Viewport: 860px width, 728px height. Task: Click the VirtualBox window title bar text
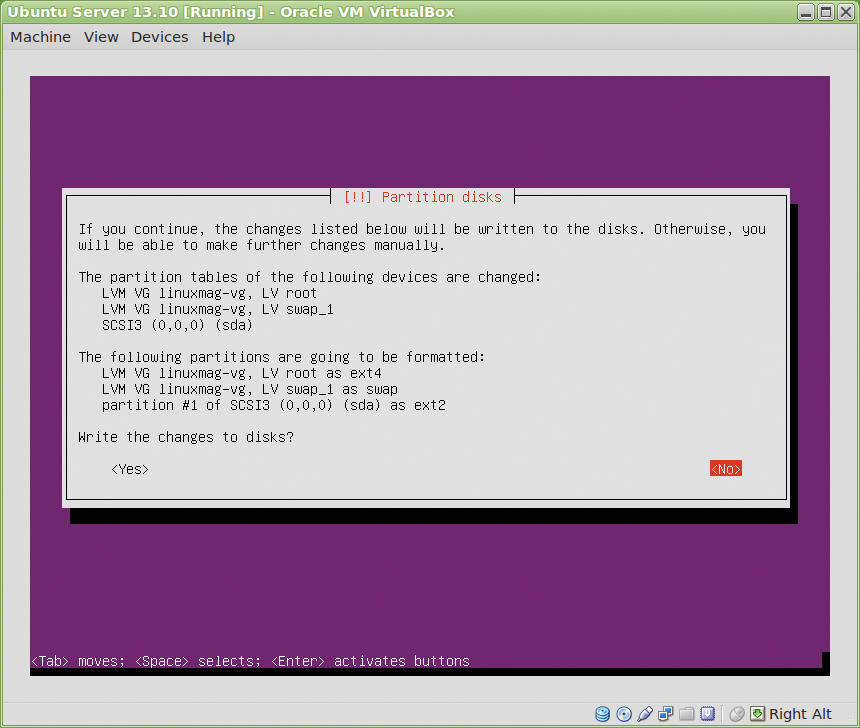pos(230,12)
